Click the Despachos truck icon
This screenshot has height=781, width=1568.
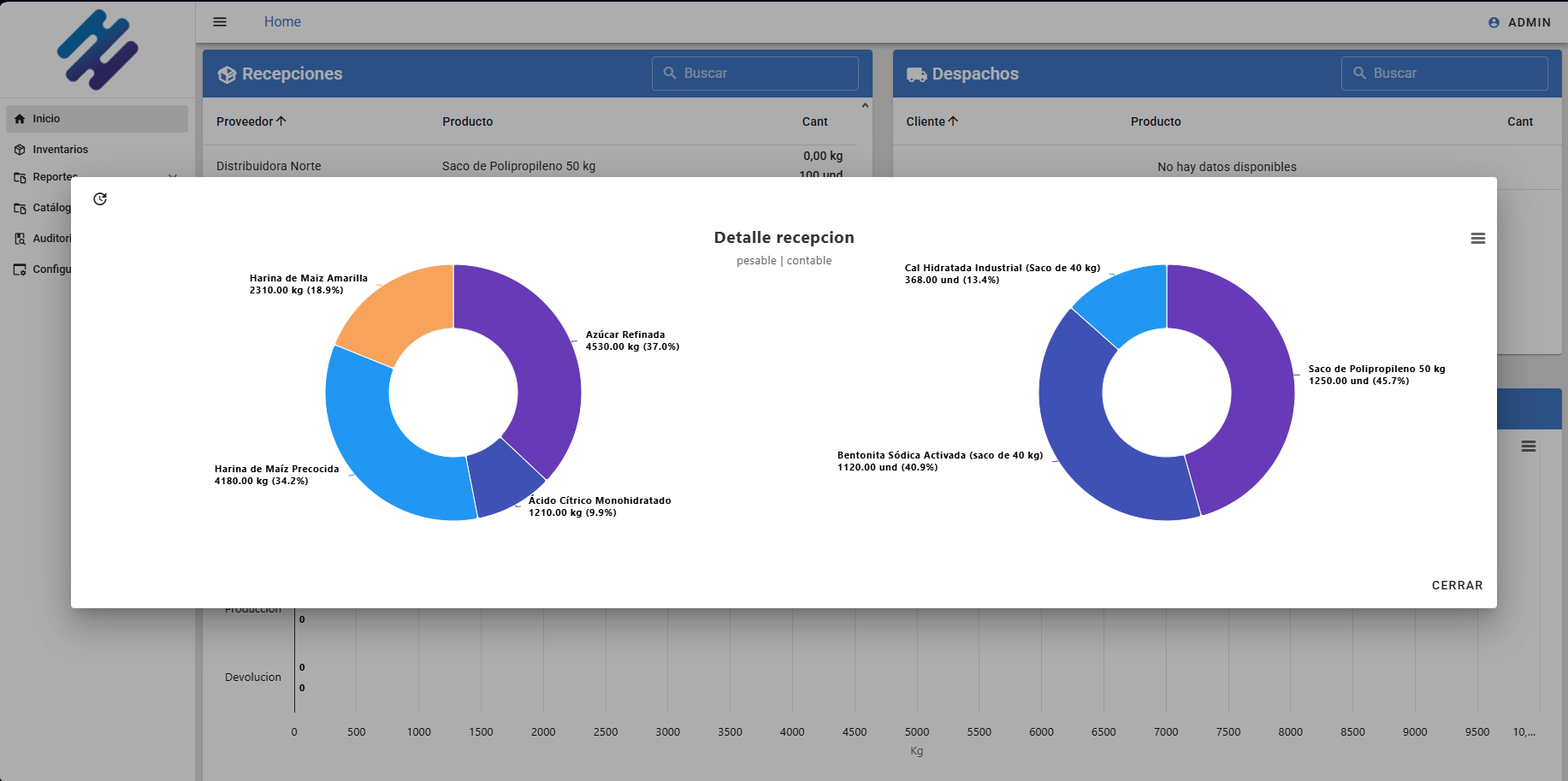916,74
